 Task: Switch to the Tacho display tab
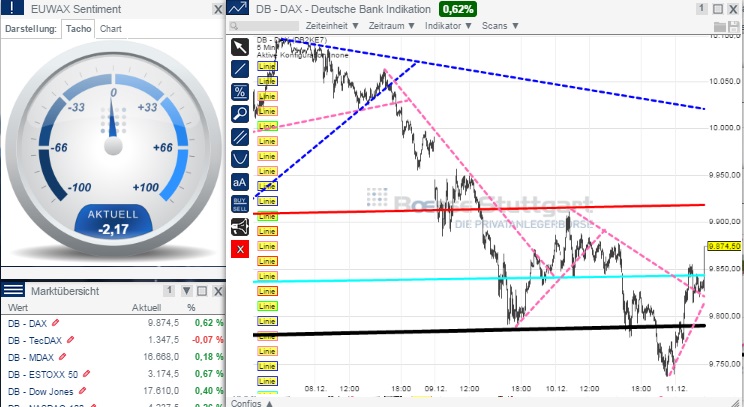click(78, 28)
